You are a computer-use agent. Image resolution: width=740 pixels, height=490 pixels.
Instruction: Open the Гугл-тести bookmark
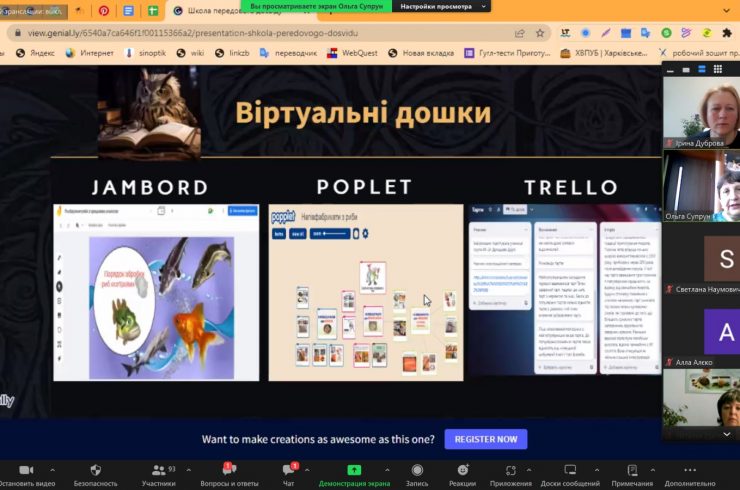click(507, 53)
